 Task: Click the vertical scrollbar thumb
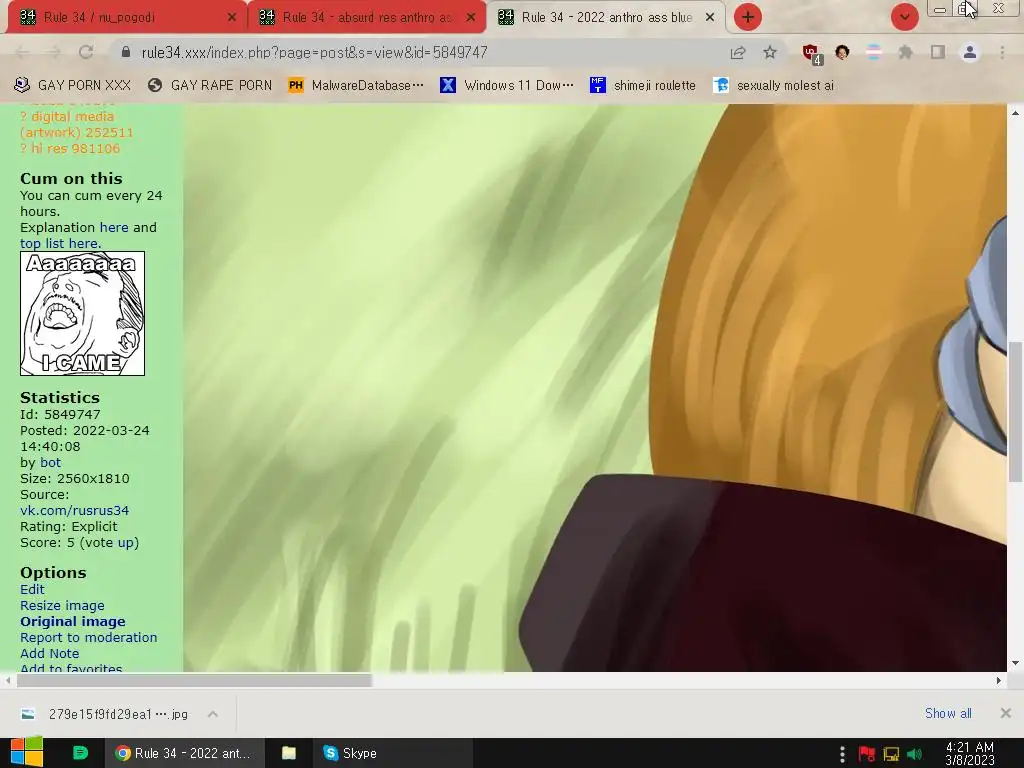(x=1016, y=411)
